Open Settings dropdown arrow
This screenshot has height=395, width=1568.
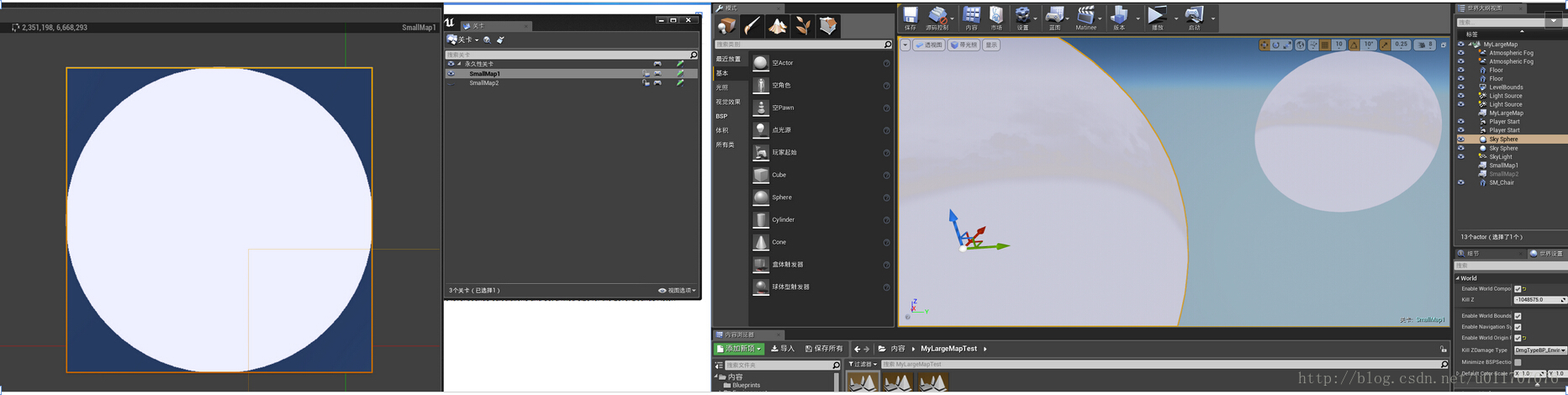[x=1036, y=18]
